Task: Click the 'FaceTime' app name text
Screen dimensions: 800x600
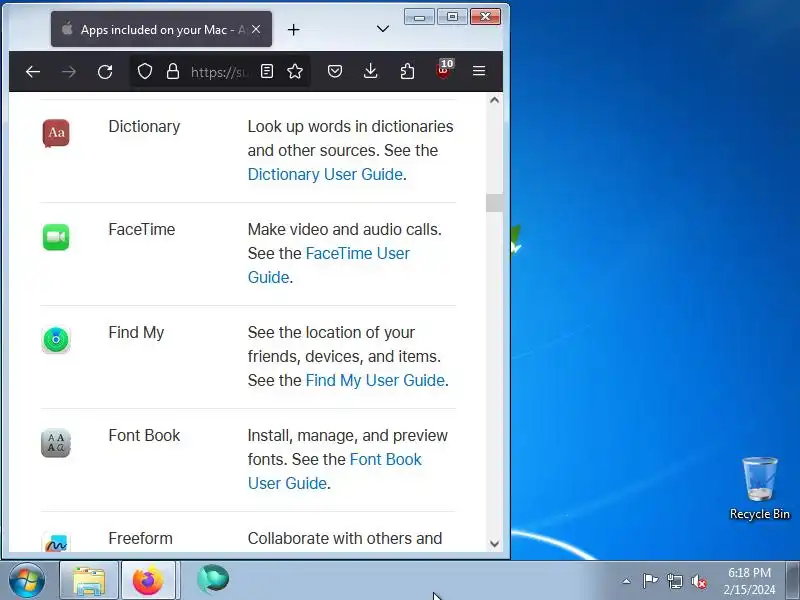Action: (x=142, y=230)
